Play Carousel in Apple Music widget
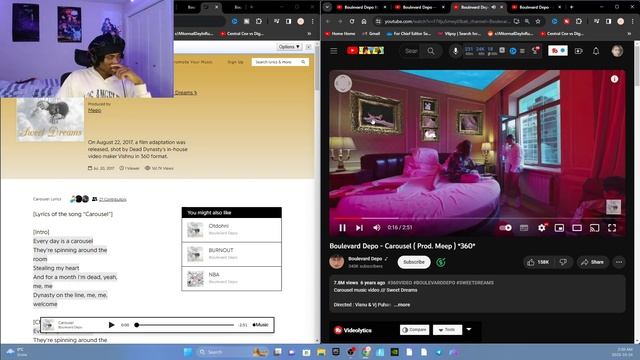The height and width of the screenshot is (360, 640). (111, 325)
